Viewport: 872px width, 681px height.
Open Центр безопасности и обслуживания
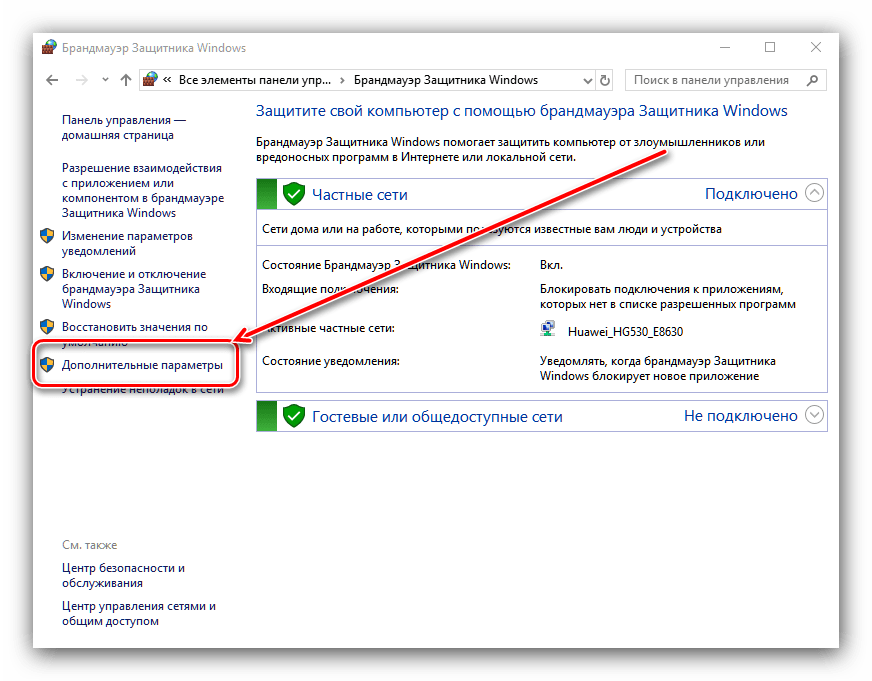(122, 575)
